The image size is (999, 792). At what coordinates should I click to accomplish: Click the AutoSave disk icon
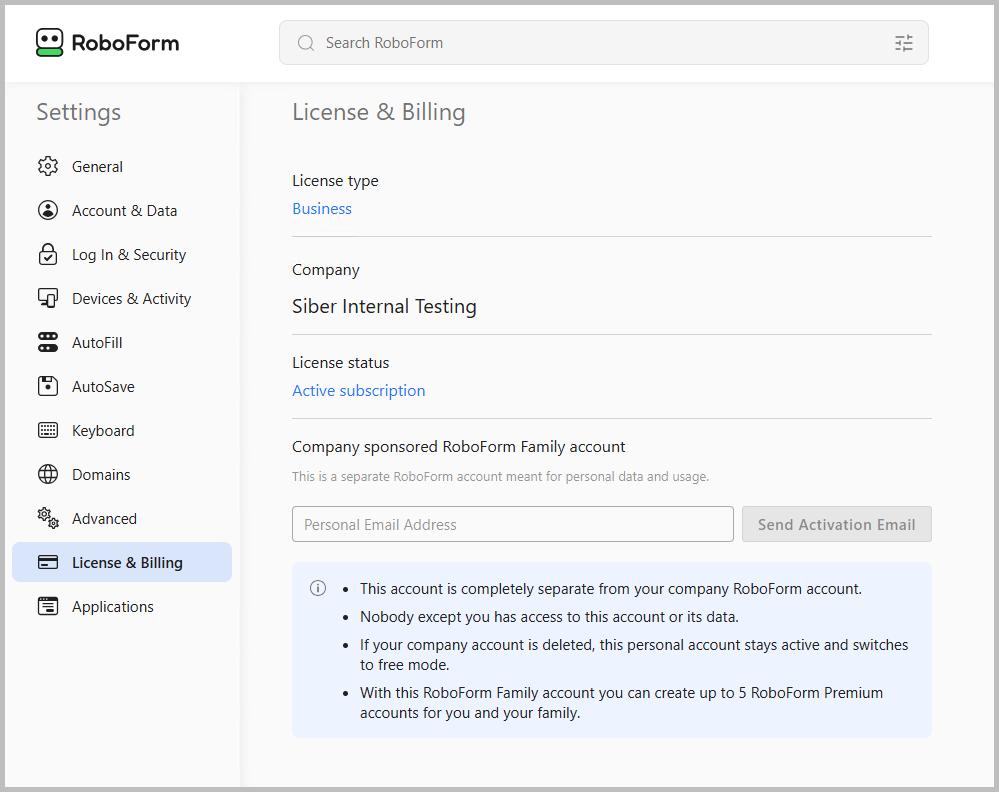point(48,387)
